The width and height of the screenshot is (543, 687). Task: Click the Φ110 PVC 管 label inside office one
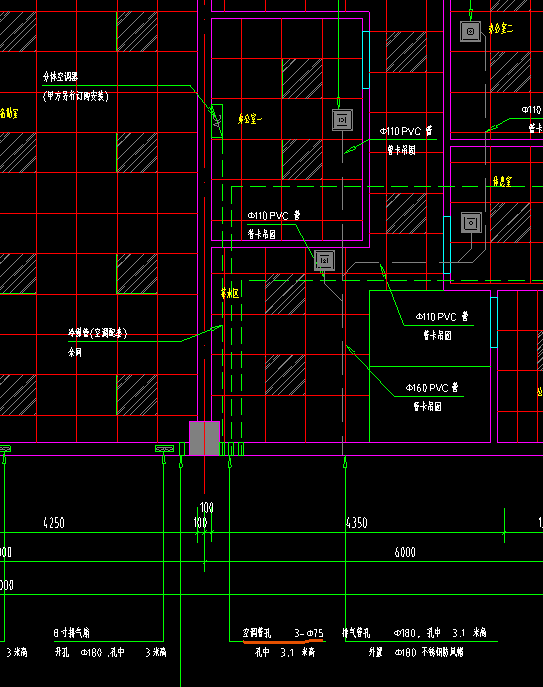coord(273,215)
